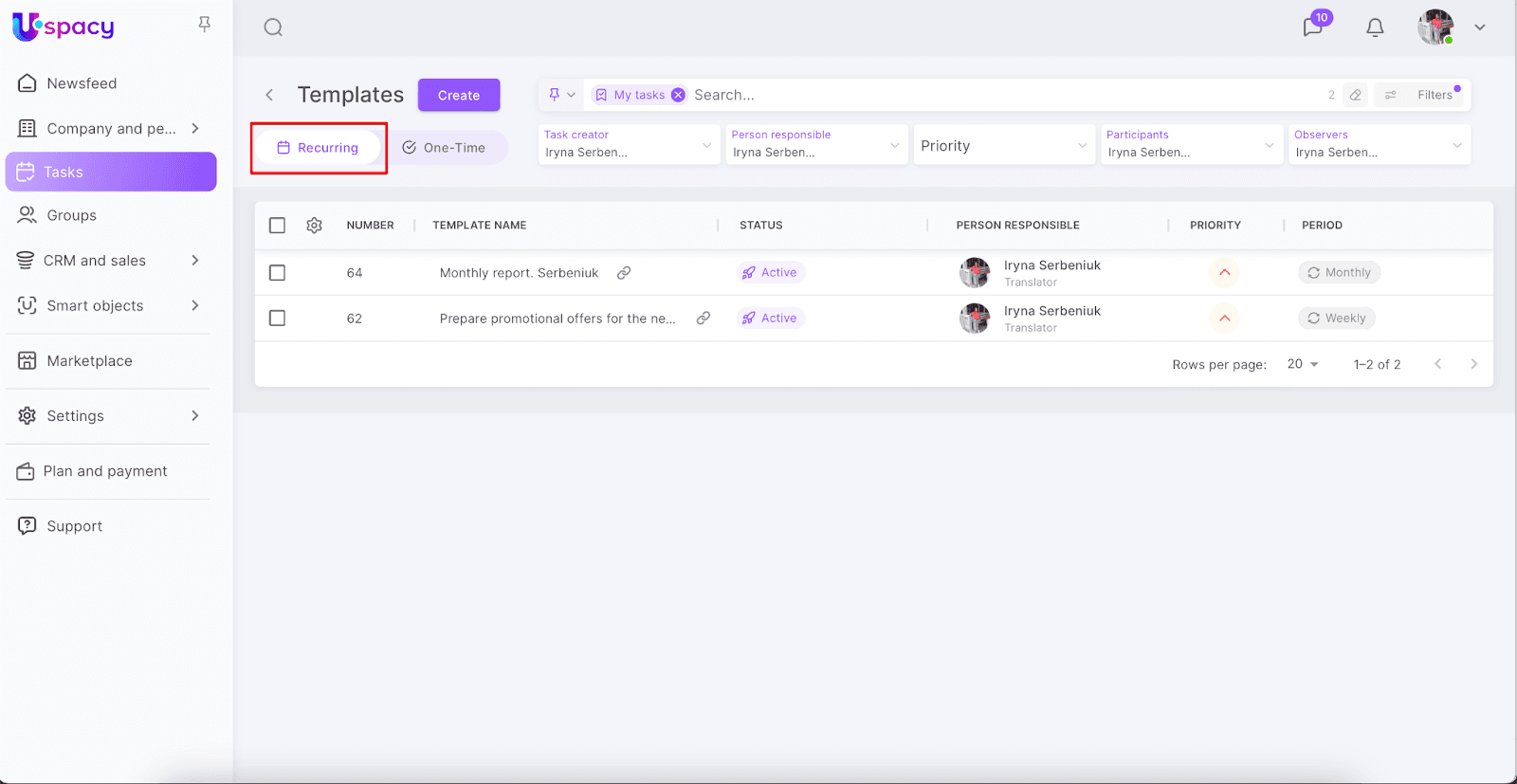Tick the select-all checkbox in table header

coord(277,226)
